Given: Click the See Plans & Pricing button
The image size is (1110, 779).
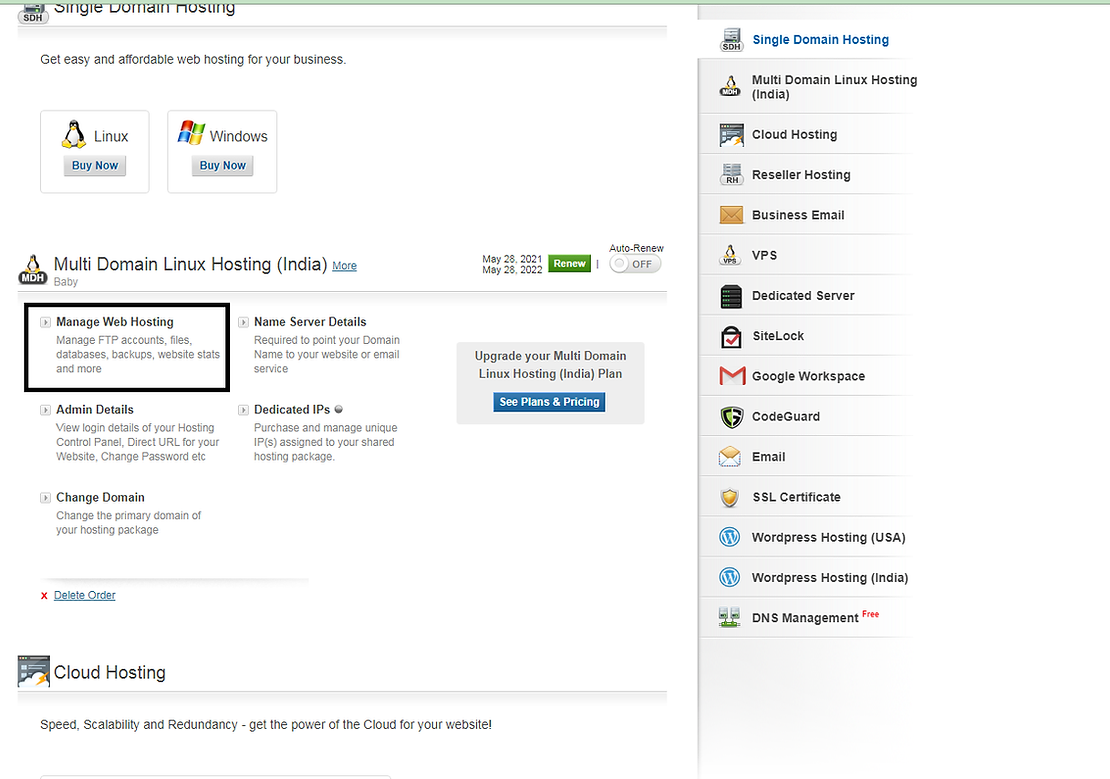Looking at the screenshot, I should pos(549,402).
